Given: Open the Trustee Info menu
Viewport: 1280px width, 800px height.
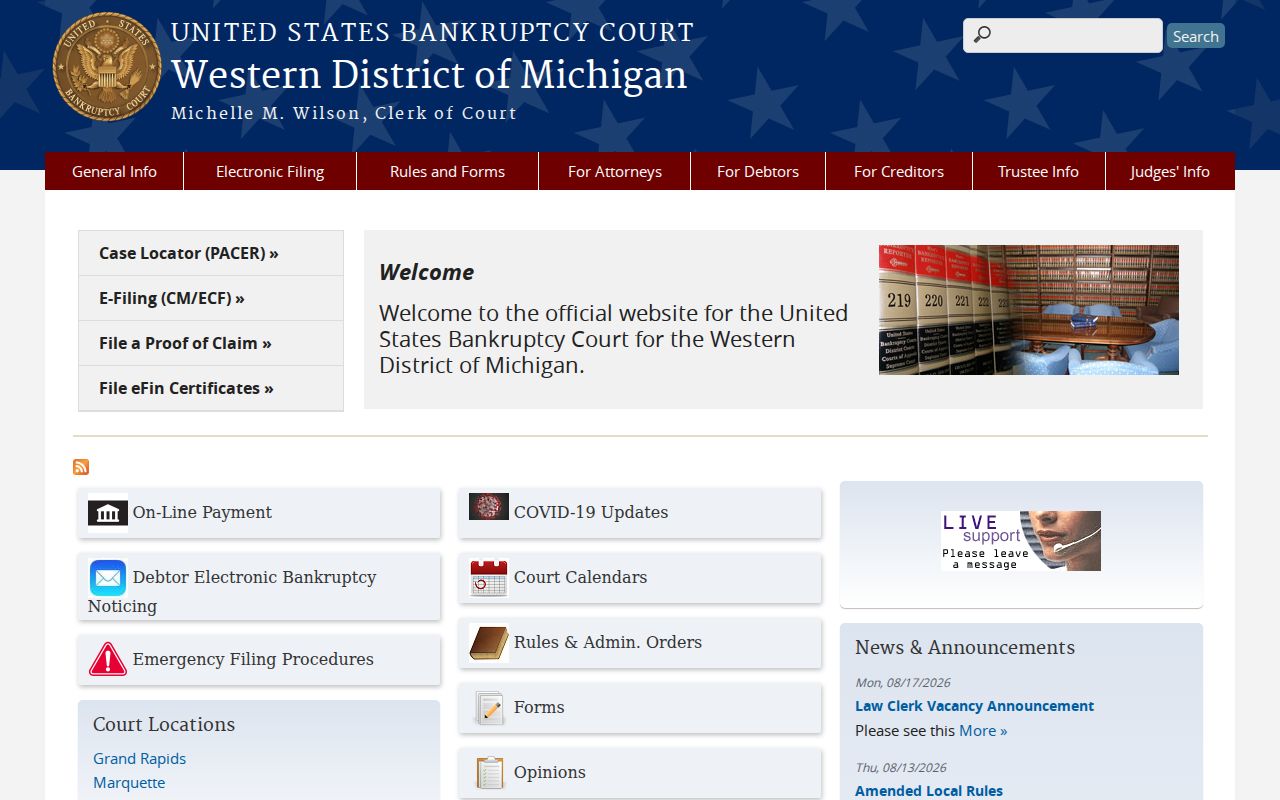Looking at the screenshot, I should [x=1038, y=171].
